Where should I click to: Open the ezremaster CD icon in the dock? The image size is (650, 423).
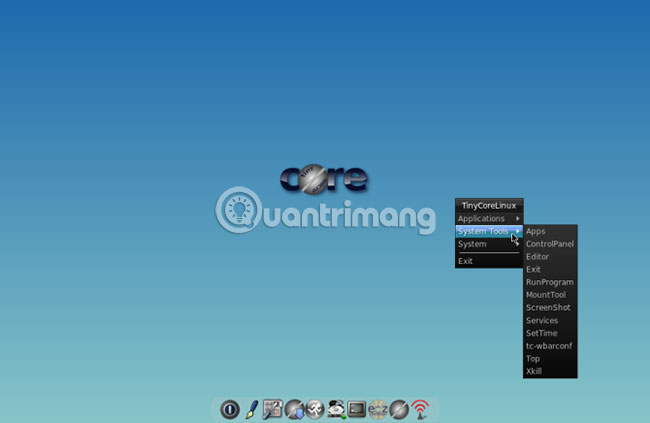[378, 409]
